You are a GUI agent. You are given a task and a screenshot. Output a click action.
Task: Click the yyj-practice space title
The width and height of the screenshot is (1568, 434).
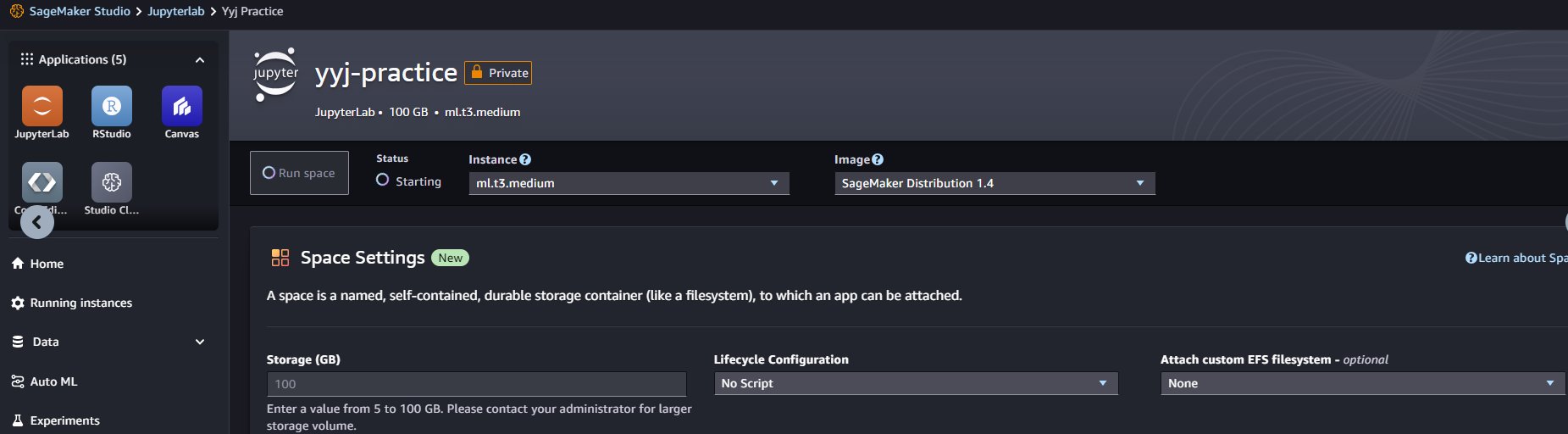(x=386, y=73)
